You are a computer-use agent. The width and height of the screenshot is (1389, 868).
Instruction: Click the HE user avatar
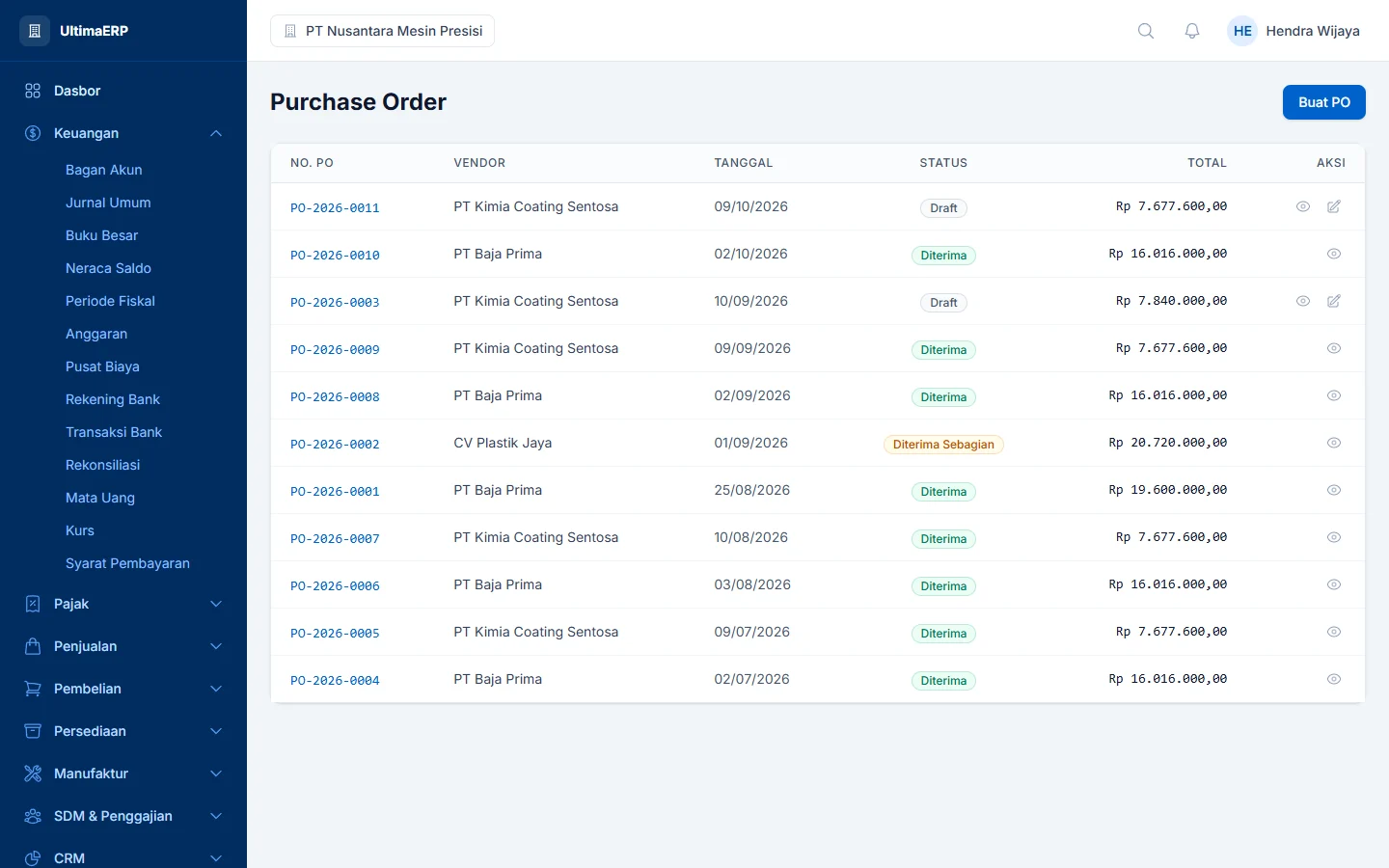click(1242, 31)
